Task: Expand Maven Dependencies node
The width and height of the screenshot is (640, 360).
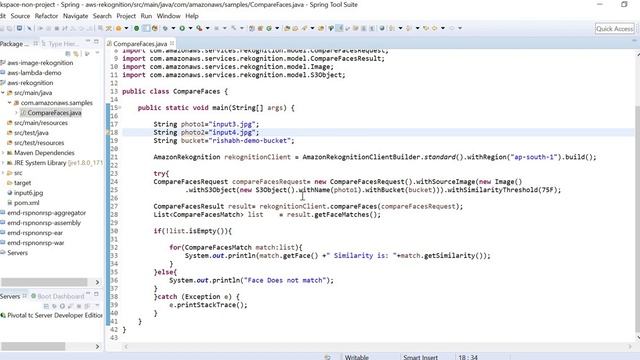Action: click(x=3, y=153)
